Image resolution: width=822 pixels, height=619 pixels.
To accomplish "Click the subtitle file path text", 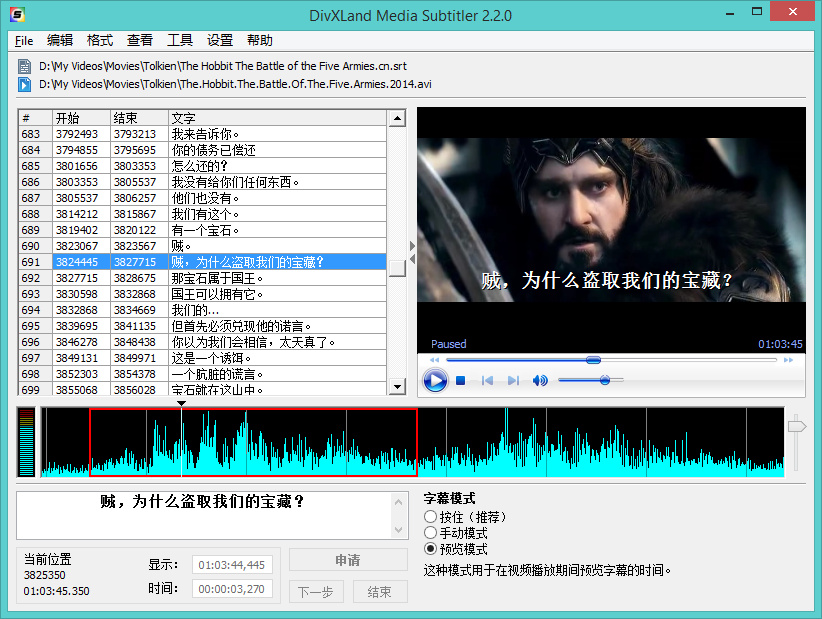I will coord(223,66).
